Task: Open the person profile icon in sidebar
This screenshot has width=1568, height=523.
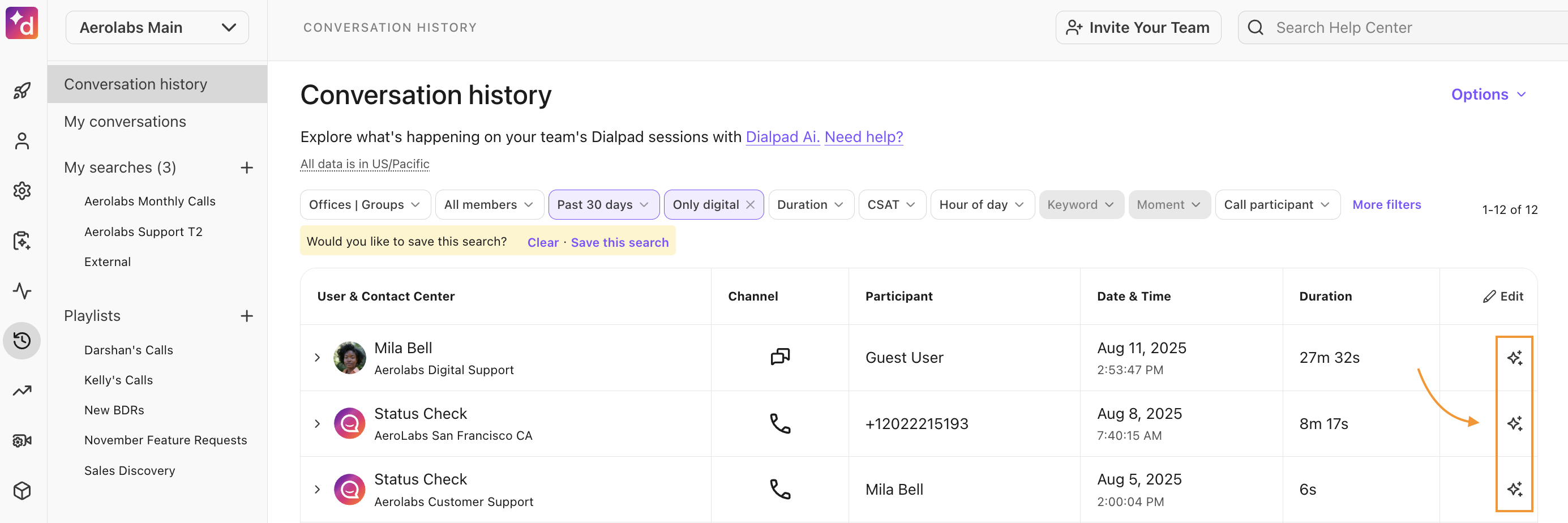Action: (x=22, y=140)
